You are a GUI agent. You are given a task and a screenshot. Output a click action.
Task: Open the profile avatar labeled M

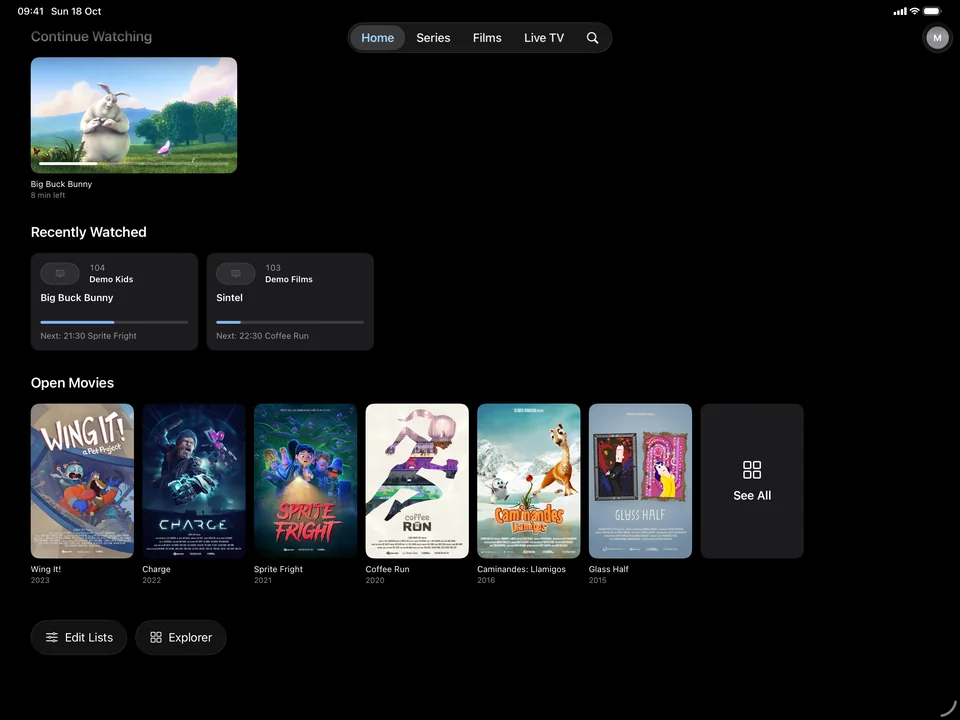[937, 38]
